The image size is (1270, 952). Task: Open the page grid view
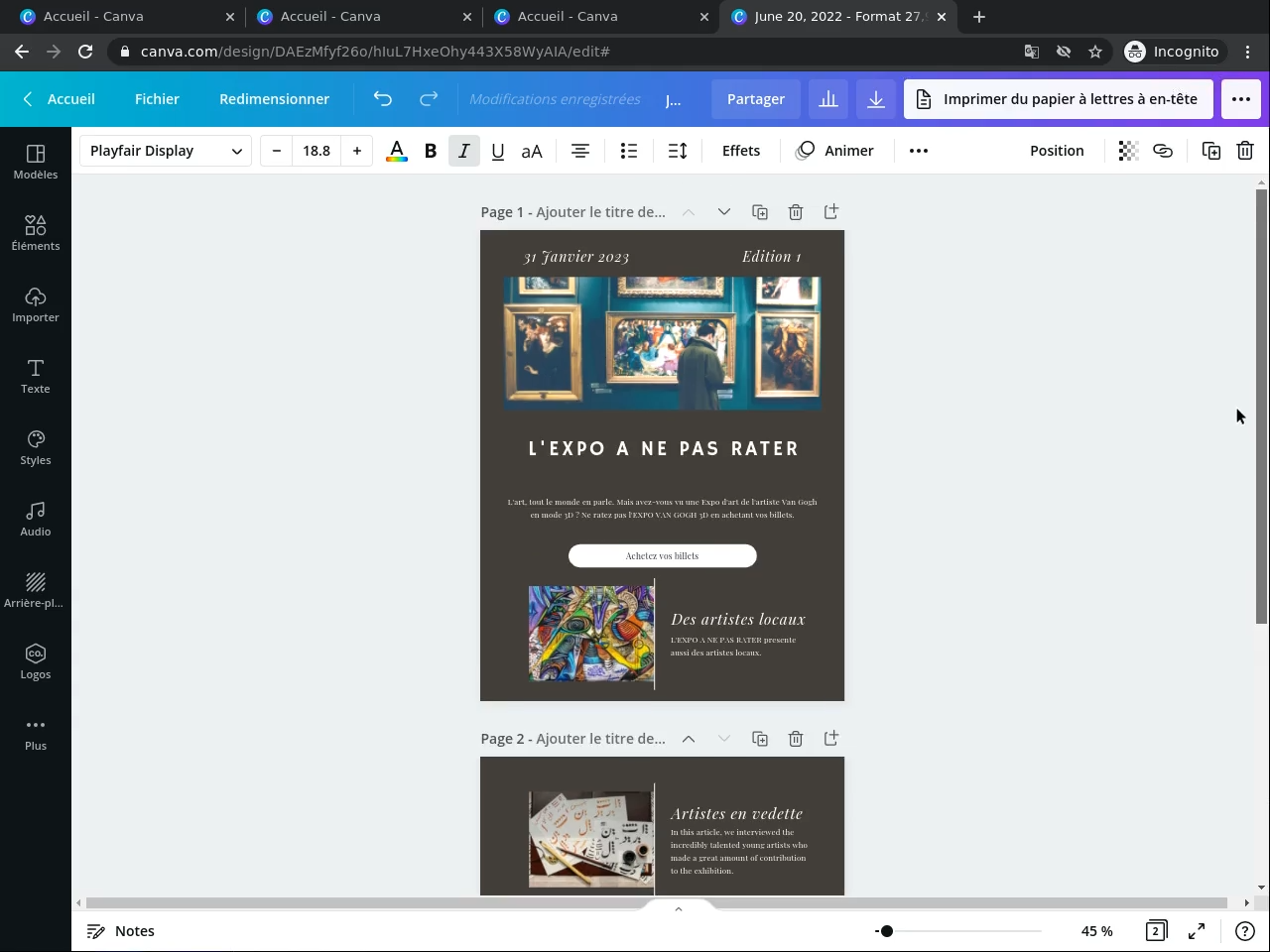tap(1156, 931)
